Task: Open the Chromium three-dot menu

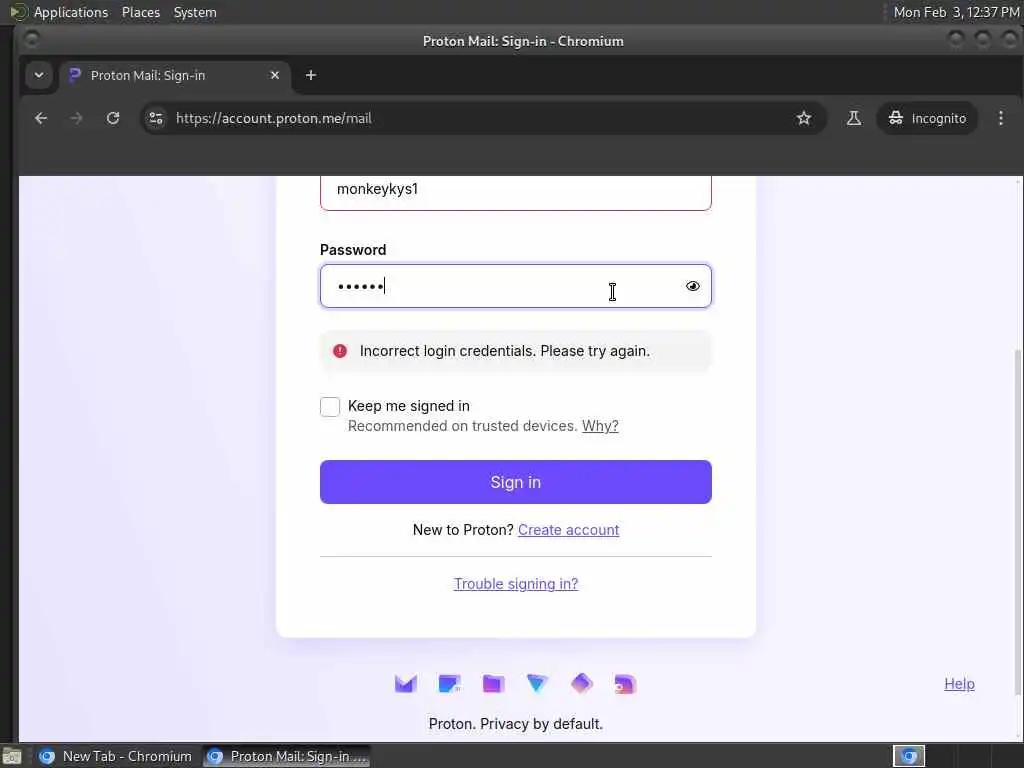Action: (x=1000, y=118)
